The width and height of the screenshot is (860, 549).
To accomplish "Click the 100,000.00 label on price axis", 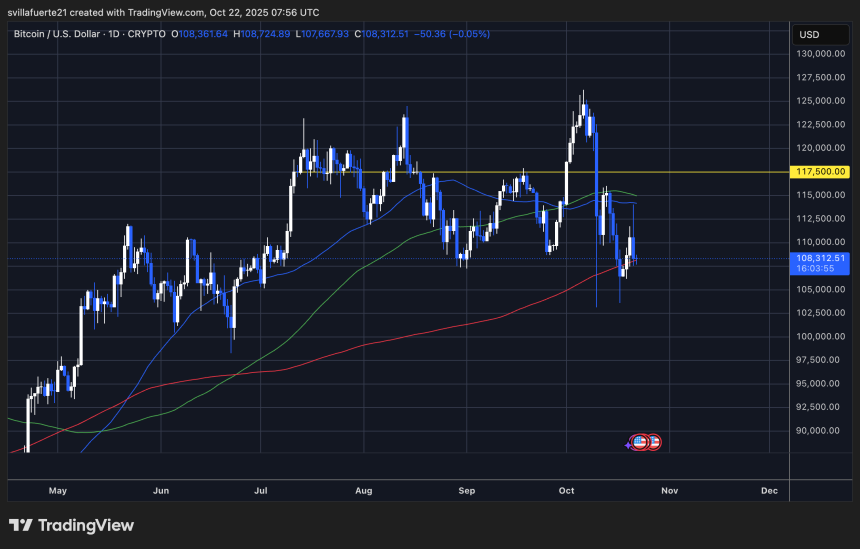I will (x=820, y=337).
